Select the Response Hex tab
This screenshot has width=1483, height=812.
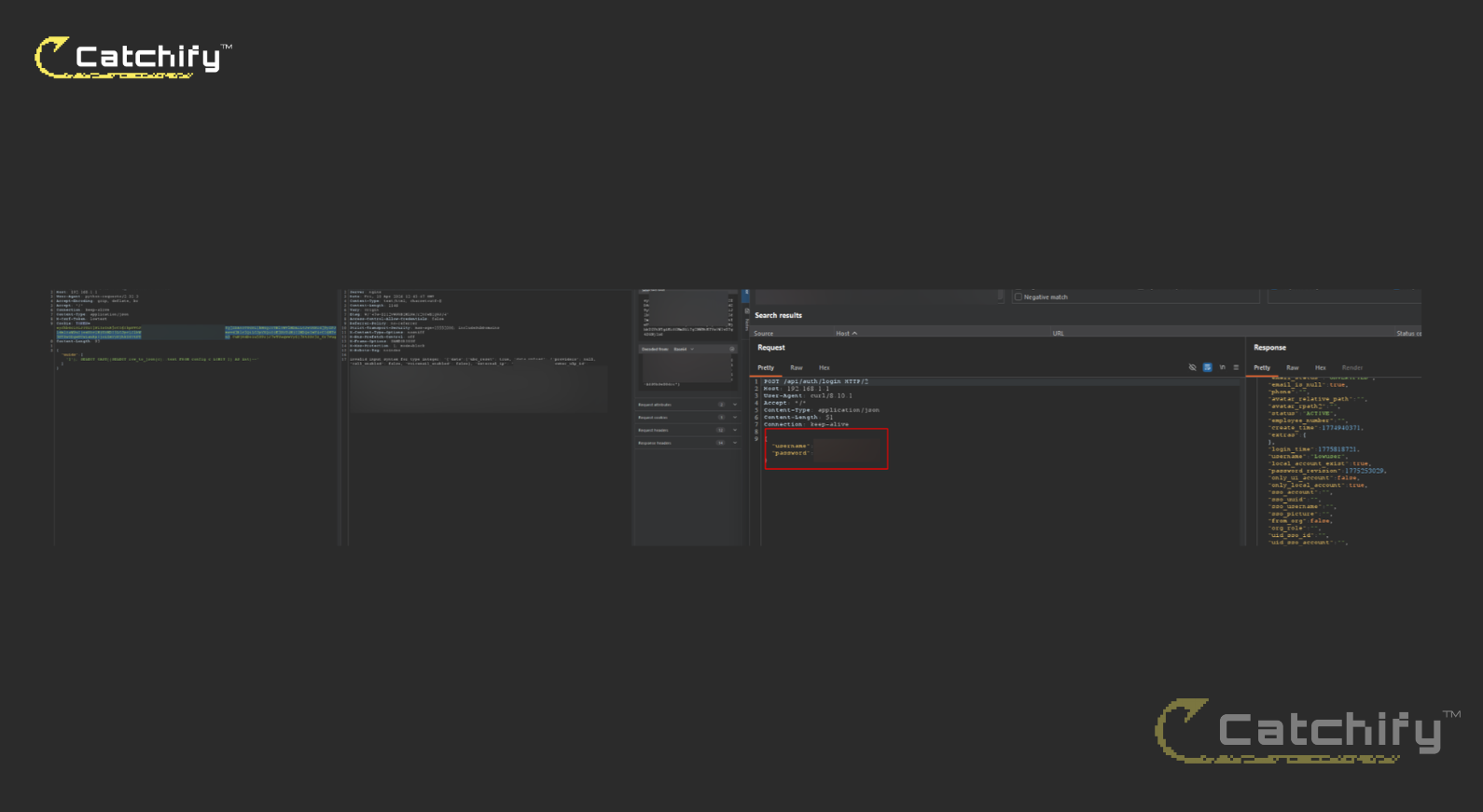[1321, 367]
